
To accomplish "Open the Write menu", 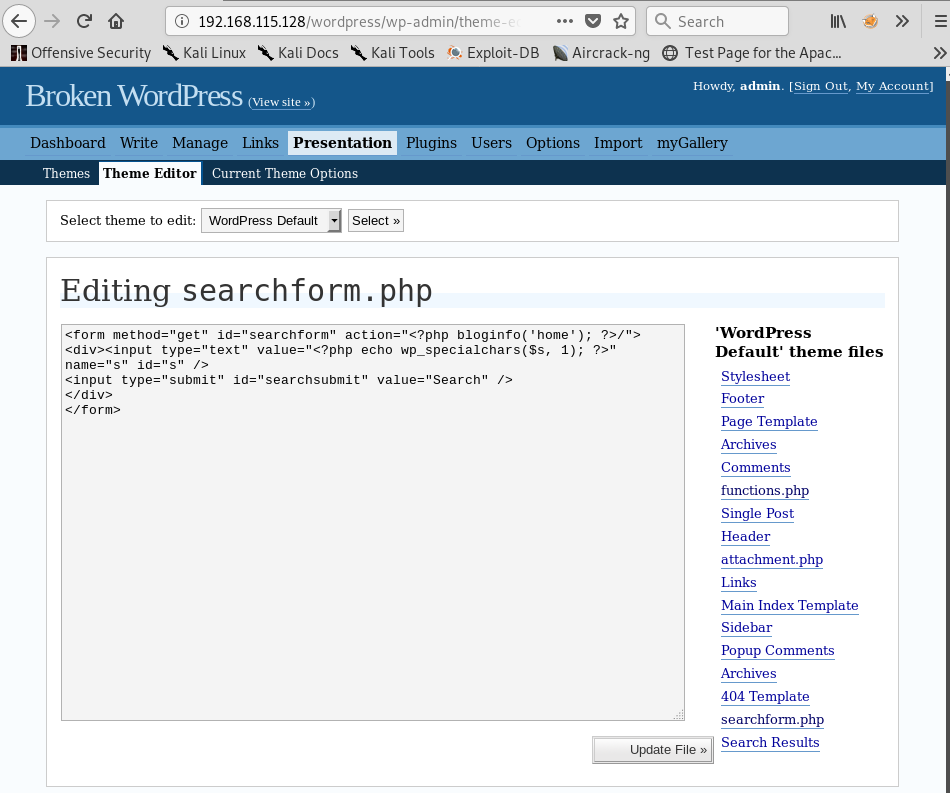I will [139, 143].
